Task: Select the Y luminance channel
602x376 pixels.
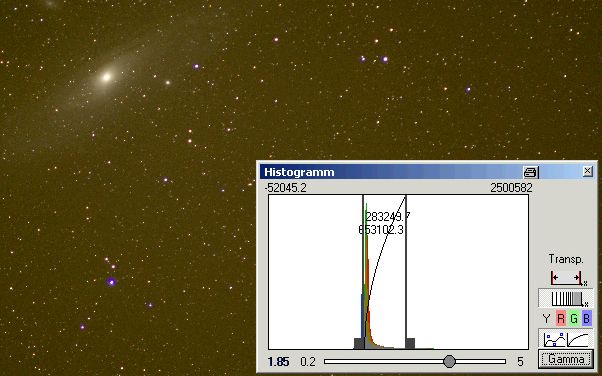Action: coord(546,318)
